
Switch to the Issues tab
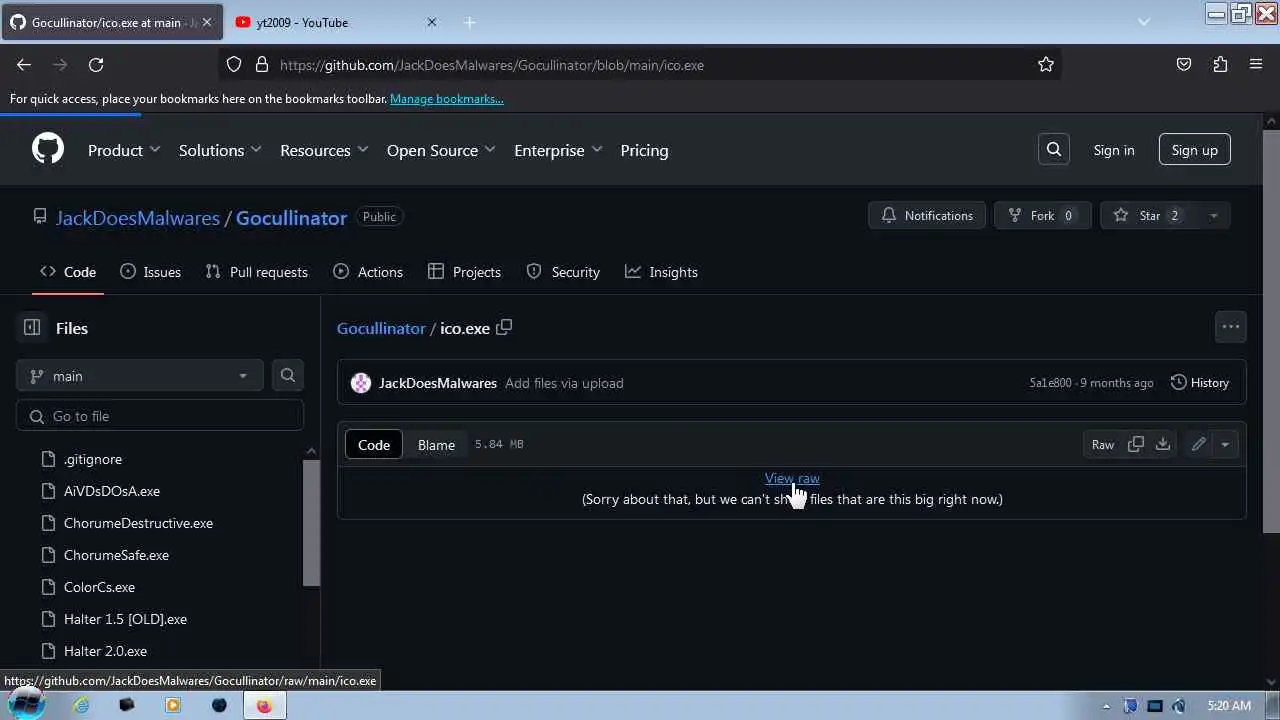(151, 272)
